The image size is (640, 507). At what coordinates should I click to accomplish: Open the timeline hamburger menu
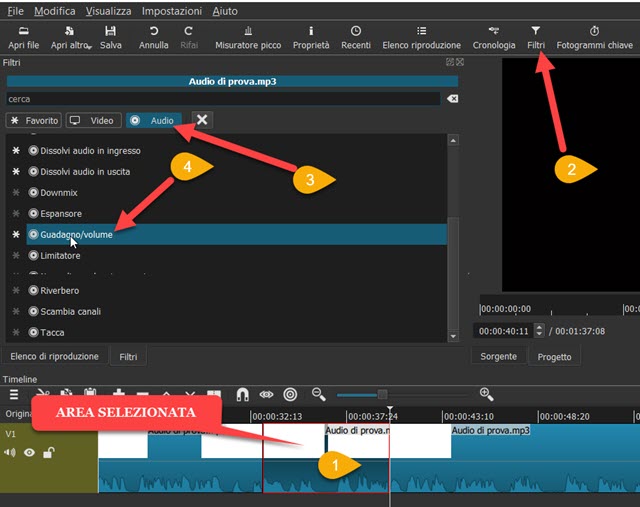pyautogui.click(x=14, y=394)
